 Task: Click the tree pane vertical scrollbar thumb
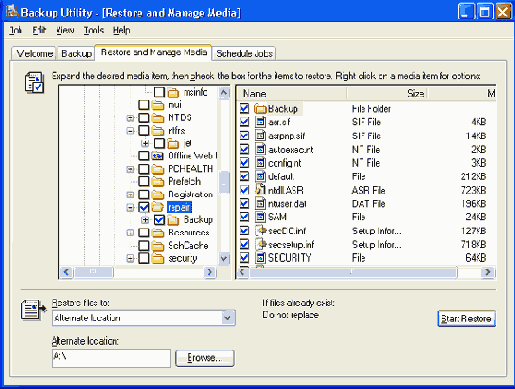click(x=224, y=182)
